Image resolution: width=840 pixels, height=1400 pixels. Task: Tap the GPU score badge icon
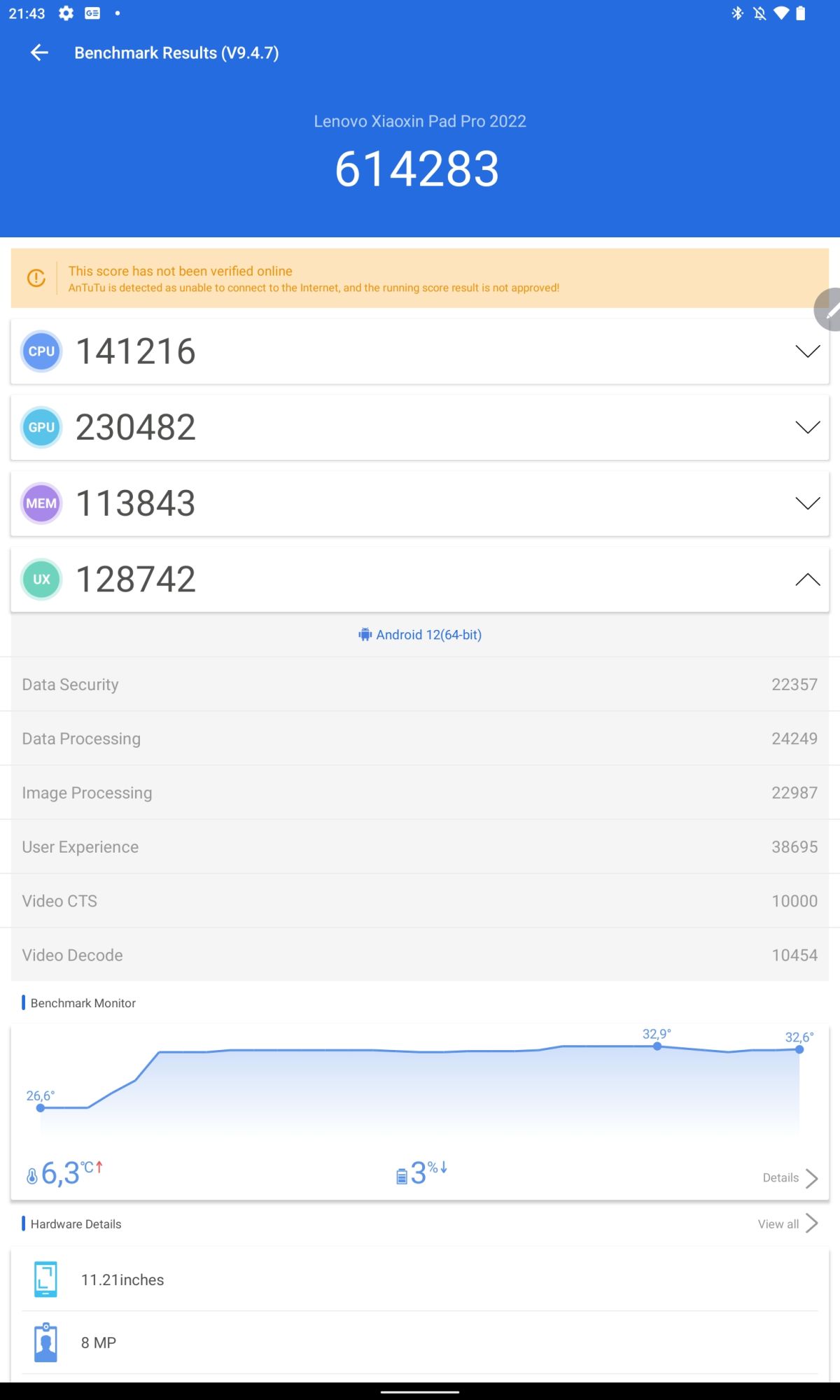pos(41,427)
